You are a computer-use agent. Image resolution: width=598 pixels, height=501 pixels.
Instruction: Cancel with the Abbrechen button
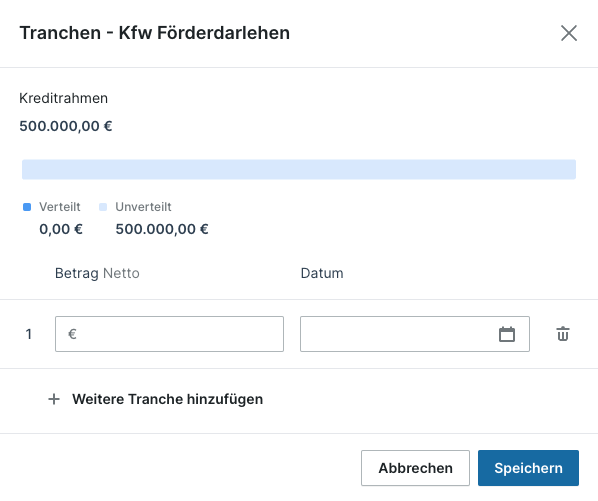click(415, 468)
